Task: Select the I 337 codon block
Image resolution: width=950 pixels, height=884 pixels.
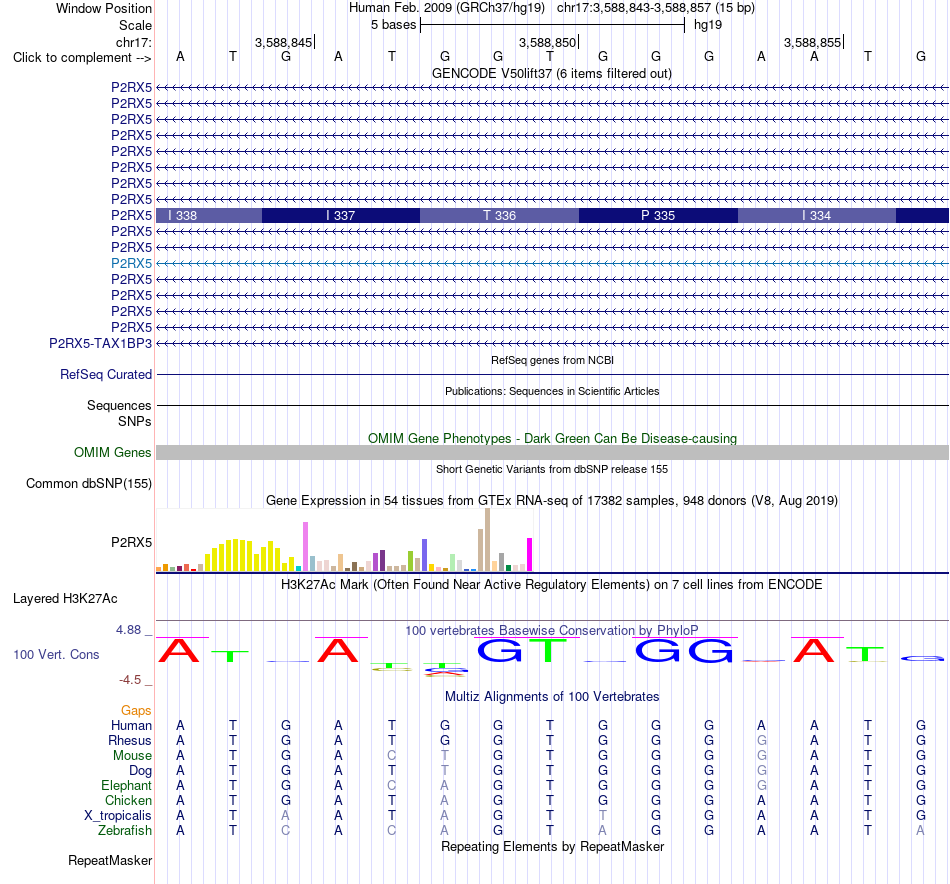Action: 340,215
